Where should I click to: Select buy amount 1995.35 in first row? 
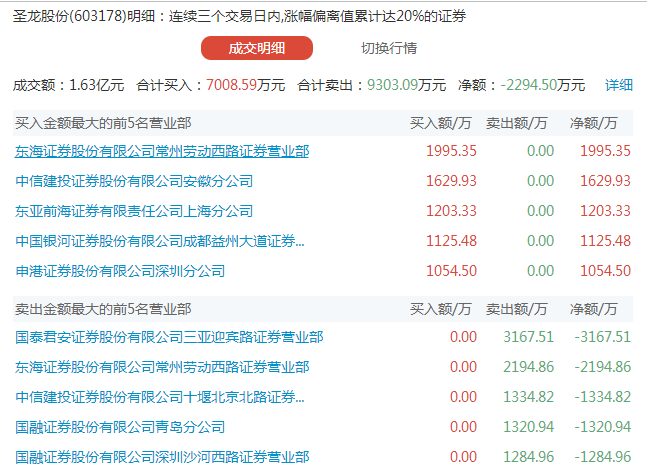(x=451, y=151)
